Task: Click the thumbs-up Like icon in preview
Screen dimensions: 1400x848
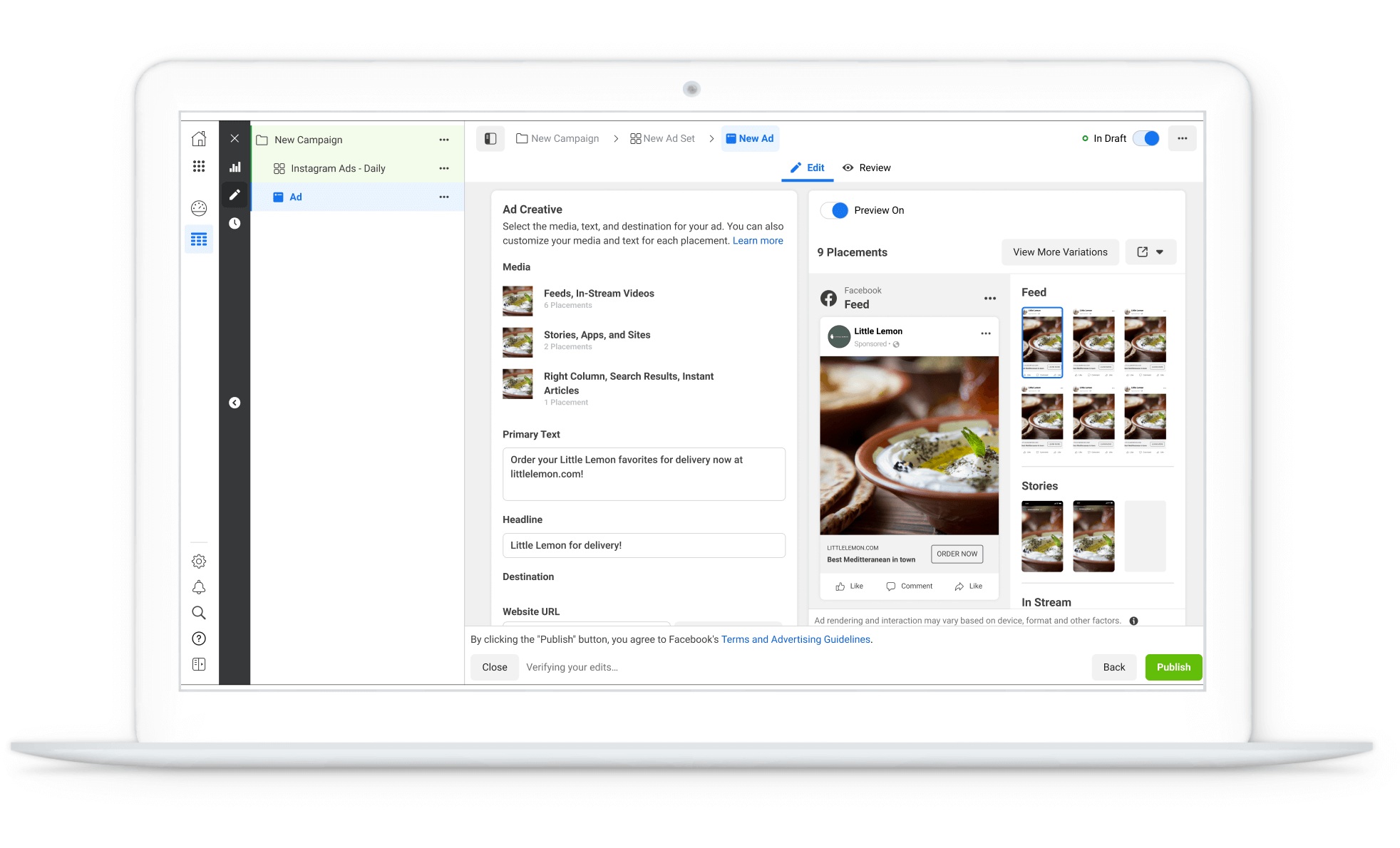Action: pyautogui.click(x=840, y=586)
